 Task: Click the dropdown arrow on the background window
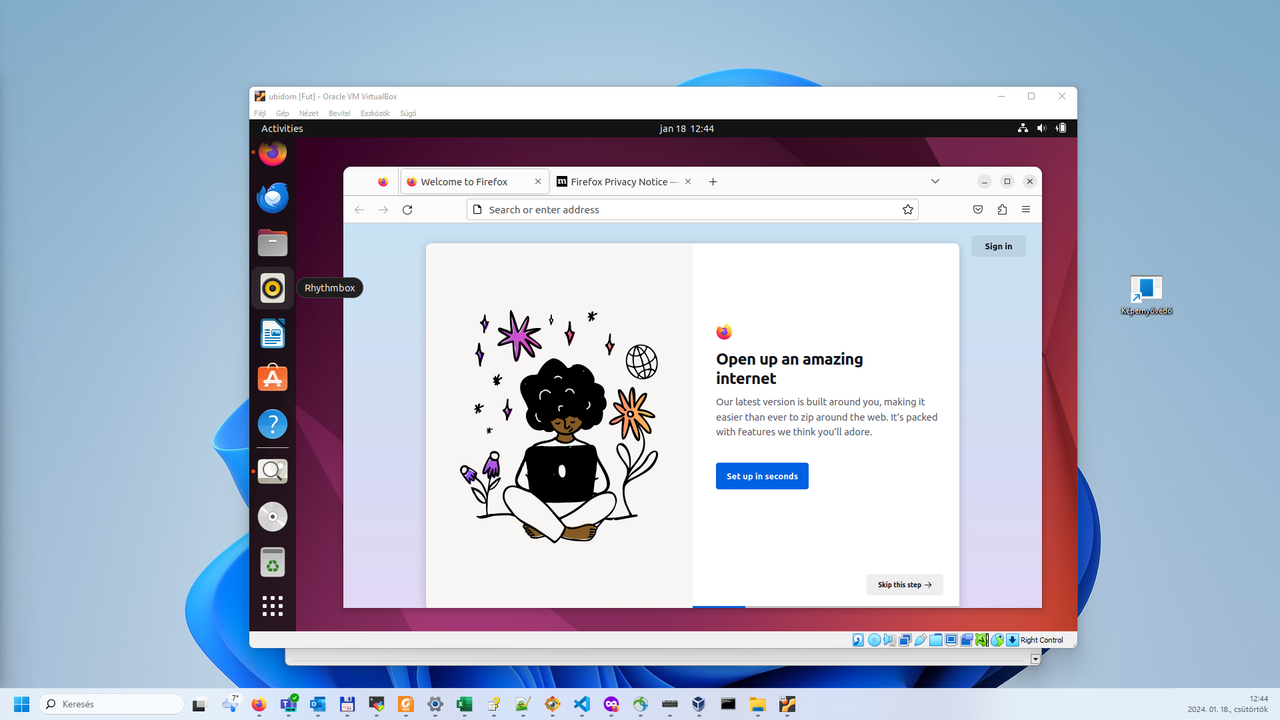click(1035, 659)
